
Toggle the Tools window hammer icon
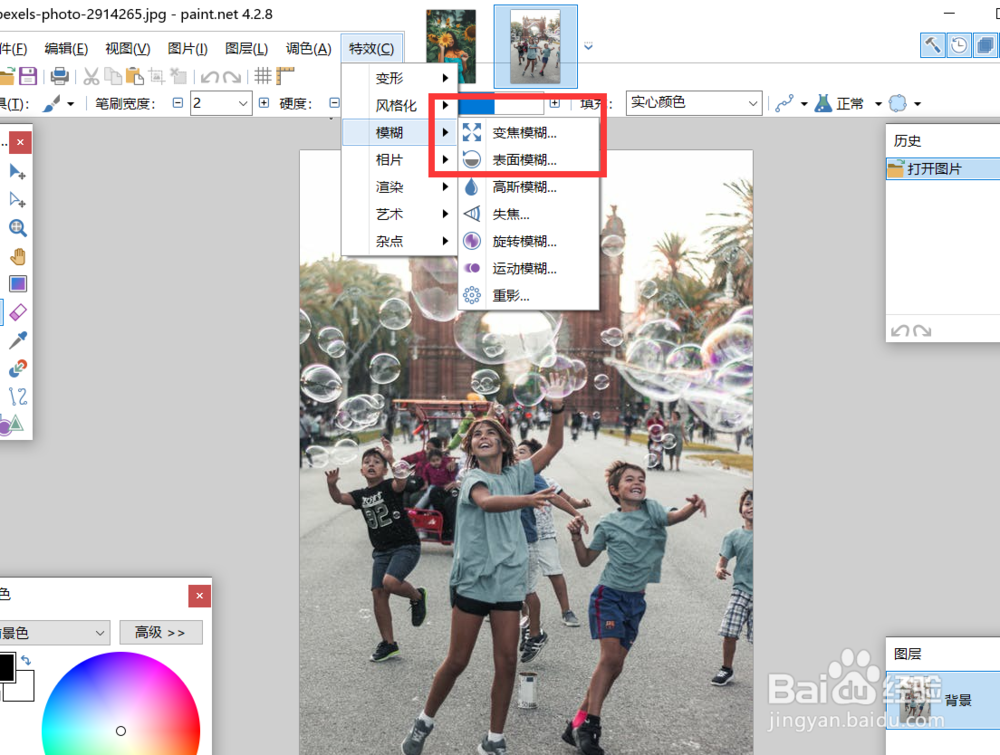click(x=933, y=45)
